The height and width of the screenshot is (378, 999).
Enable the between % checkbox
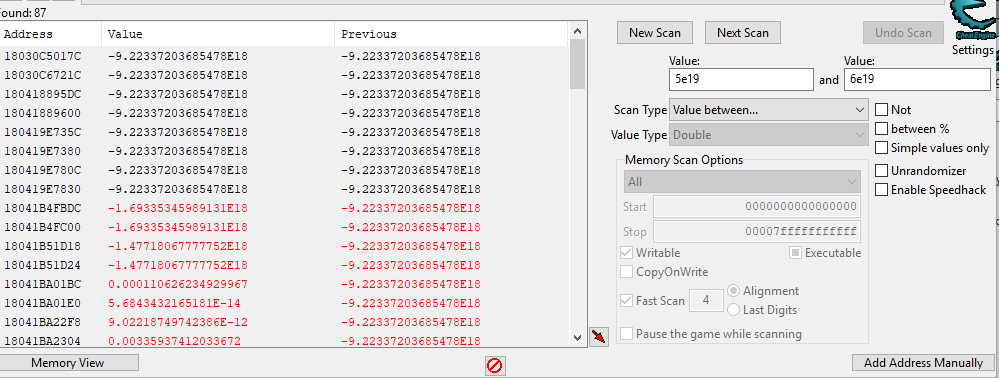882,129
